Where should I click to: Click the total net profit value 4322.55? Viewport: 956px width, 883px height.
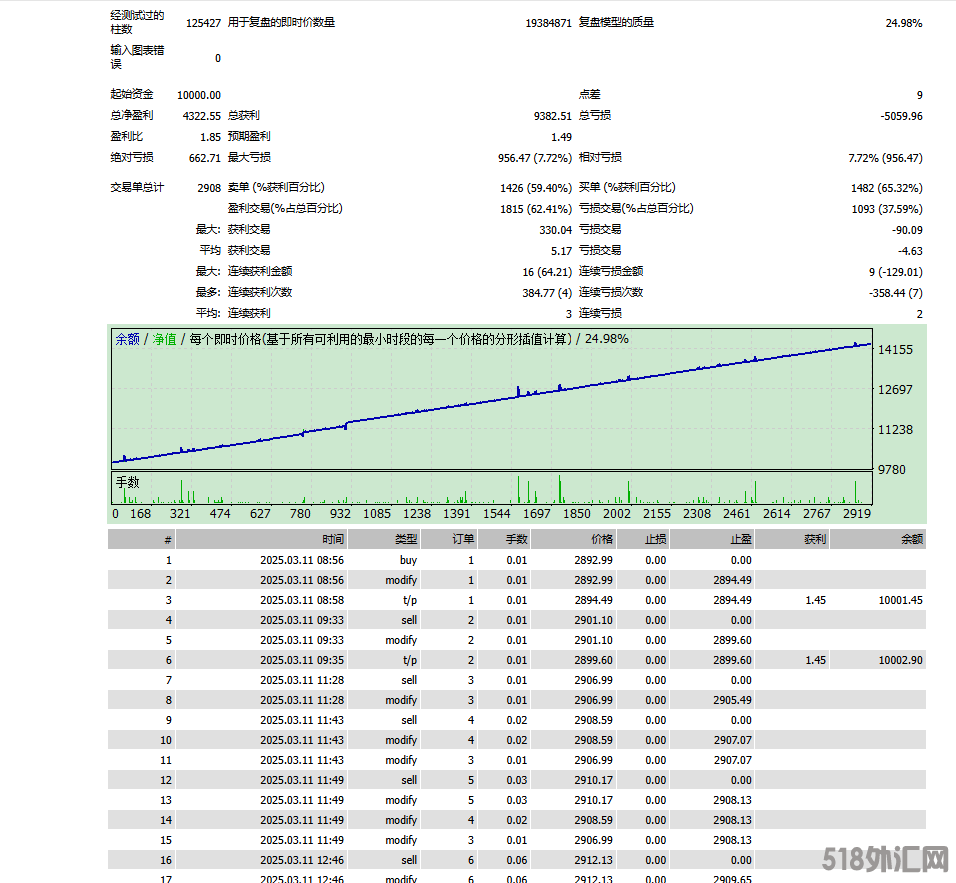[x=201, y=116]
